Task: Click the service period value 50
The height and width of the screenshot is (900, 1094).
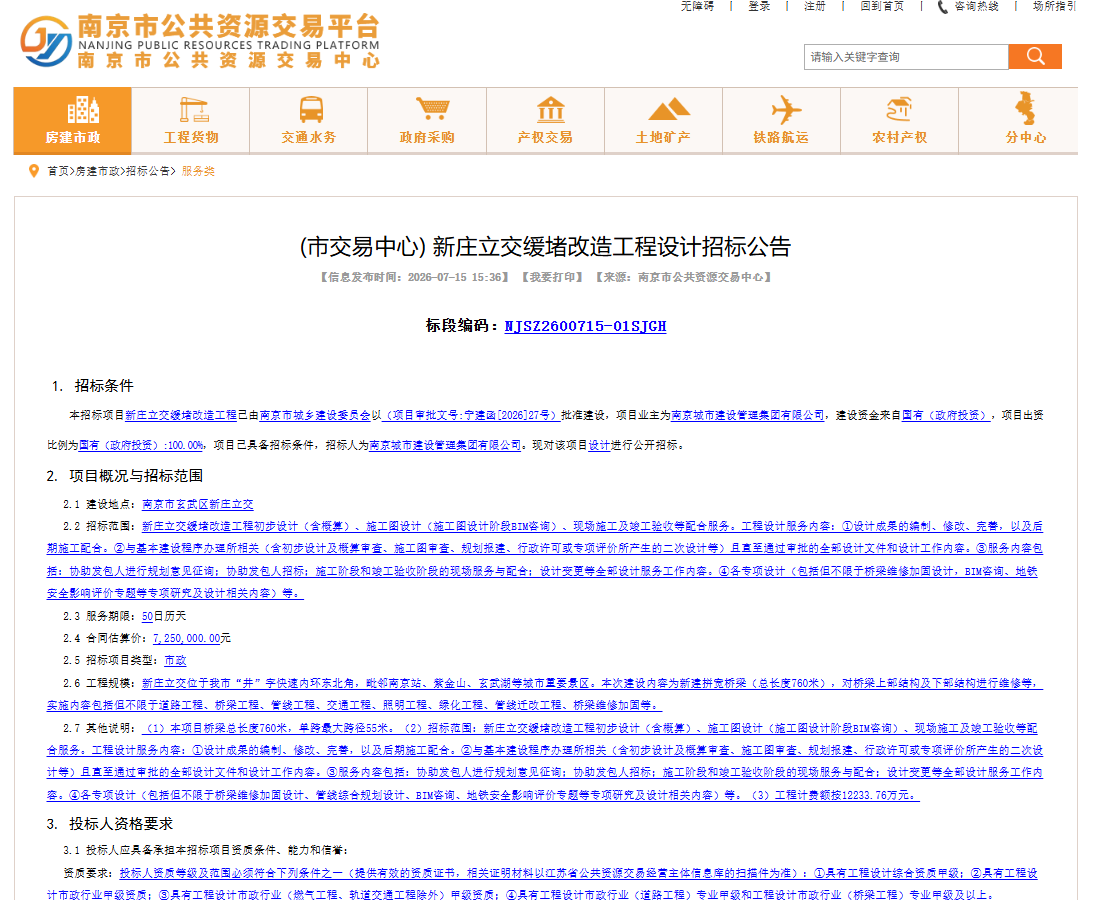Action: tap(147, 616)
